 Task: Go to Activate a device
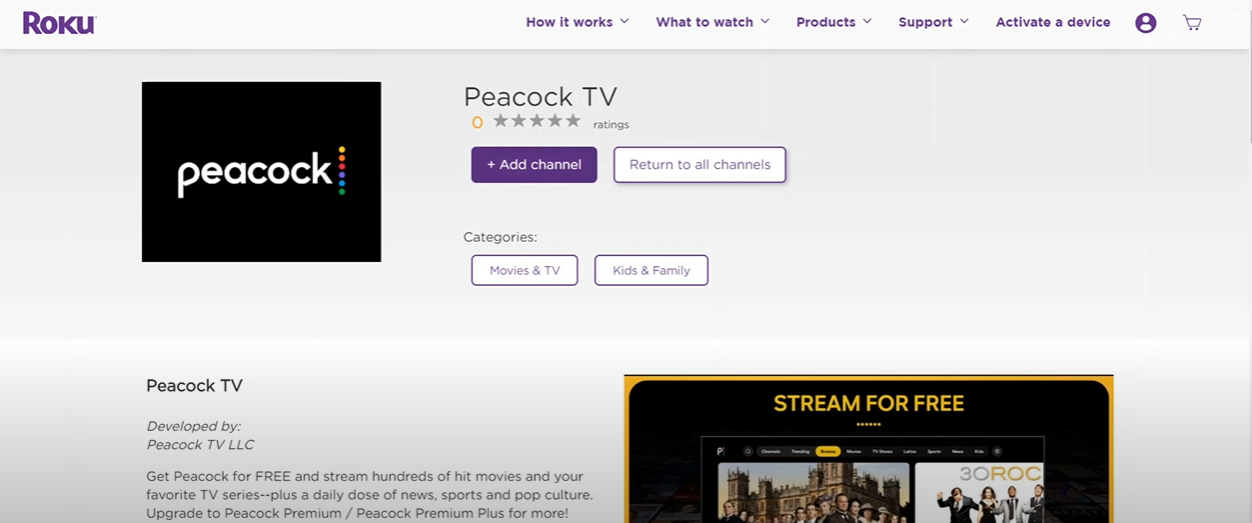coord(1053,22)
